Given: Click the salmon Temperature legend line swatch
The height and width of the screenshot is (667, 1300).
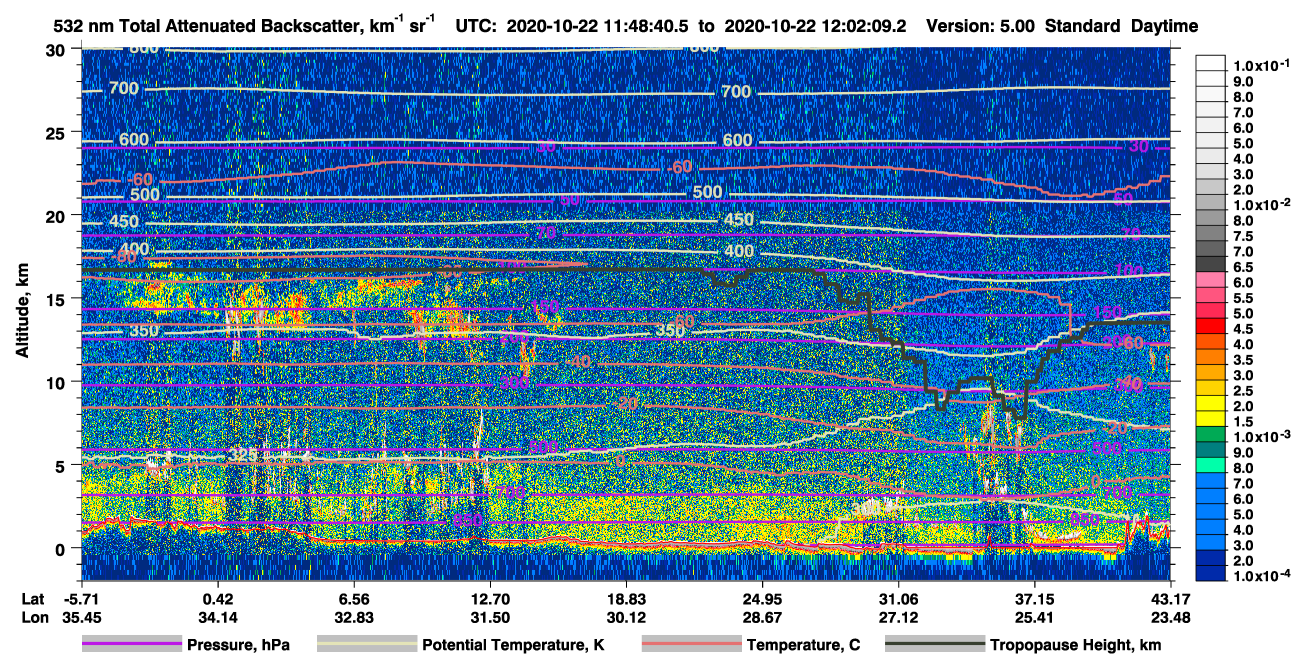Looking at the screenshot, I should click(690, 645).
